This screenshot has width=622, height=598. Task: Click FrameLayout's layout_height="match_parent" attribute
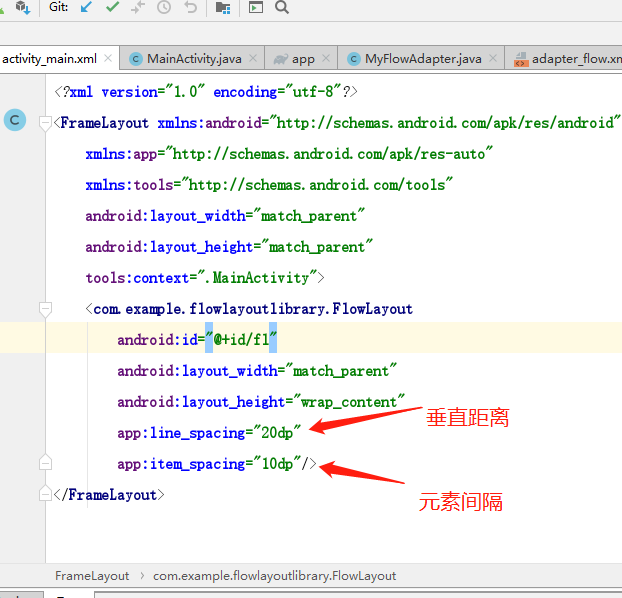(229, 247)
